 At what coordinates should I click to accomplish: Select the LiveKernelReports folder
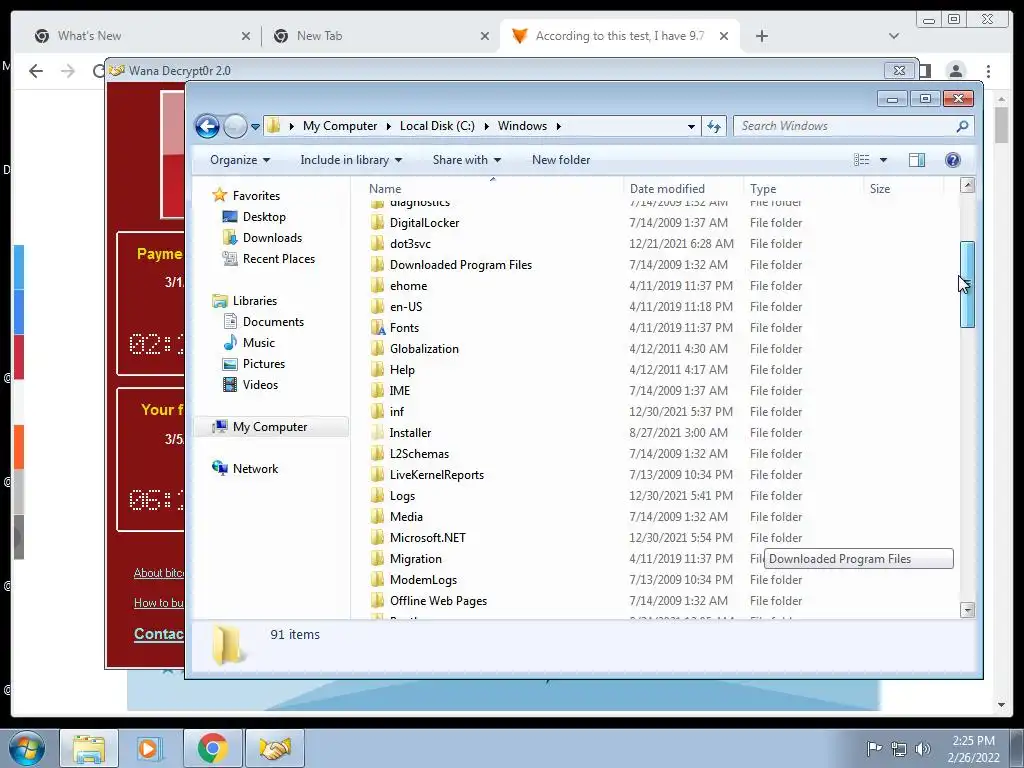coord(437,475)
